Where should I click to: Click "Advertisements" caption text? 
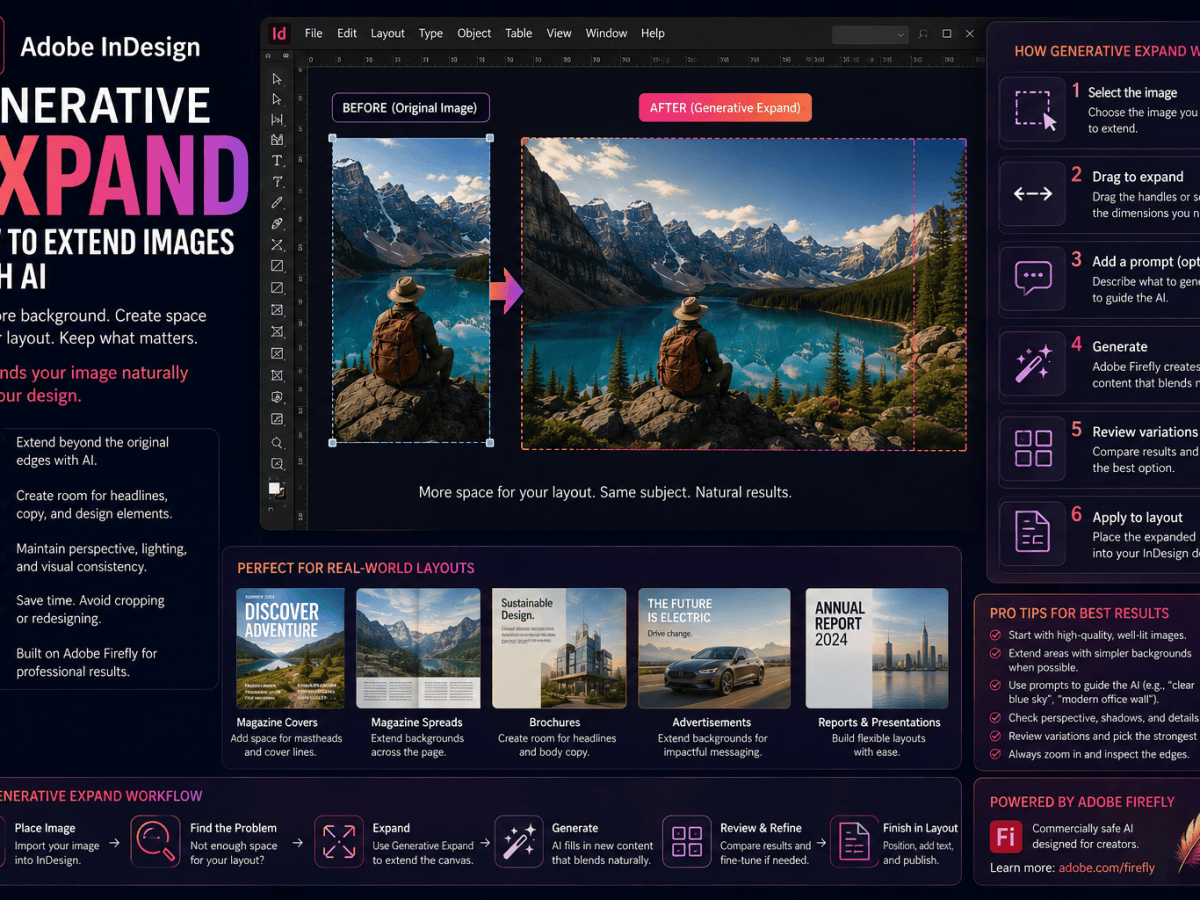coord(712,722)
